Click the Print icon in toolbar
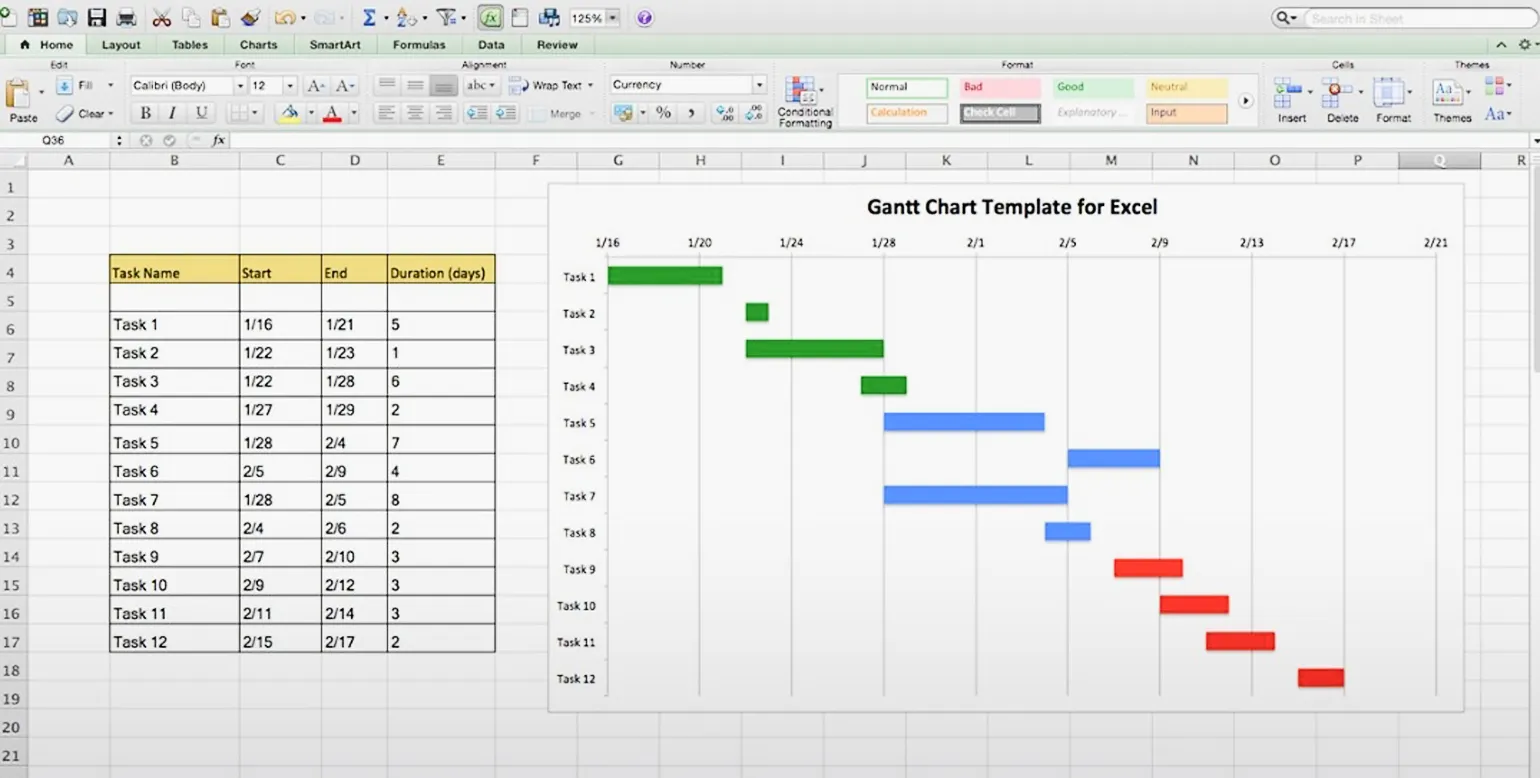This screenshot has width=1540, height=778. [x=127, y=17]
